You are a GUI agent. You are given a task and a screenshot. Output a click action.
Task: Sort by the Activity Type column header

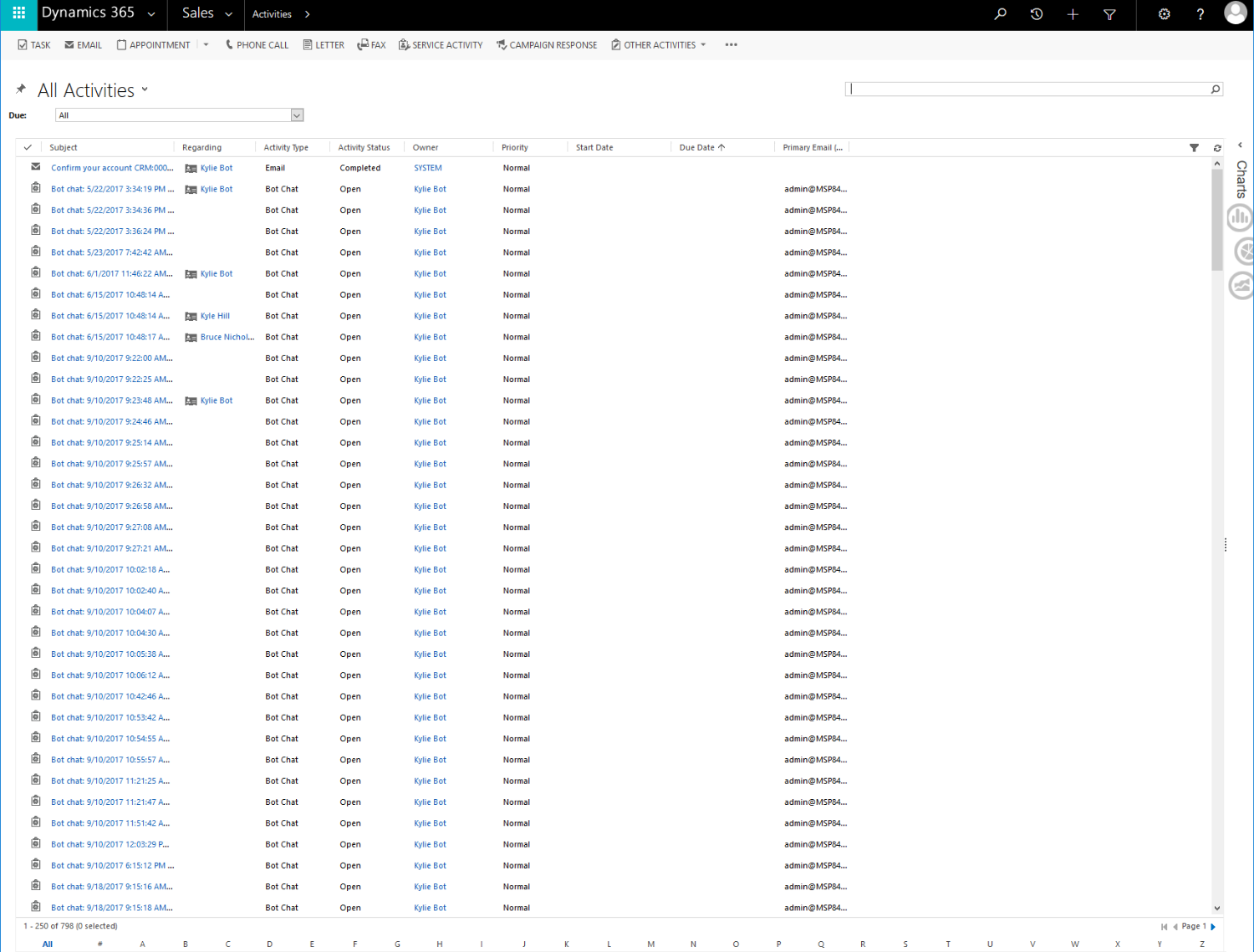point(286,148)
